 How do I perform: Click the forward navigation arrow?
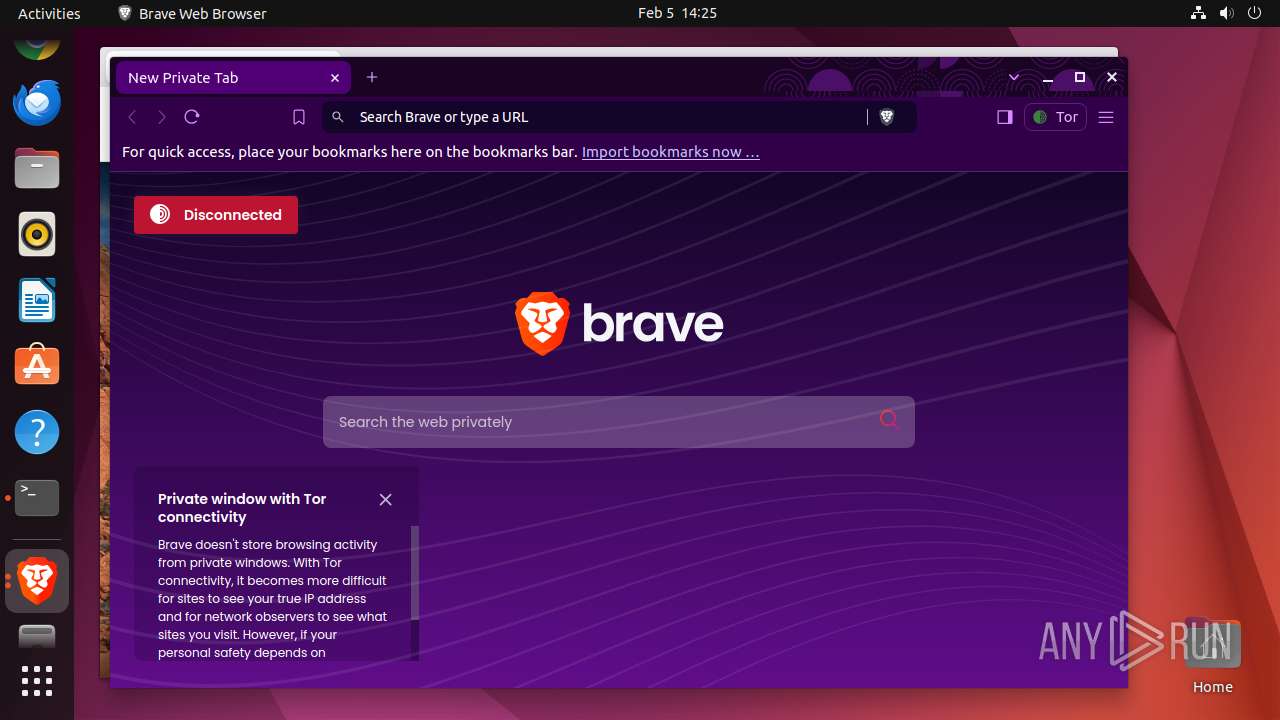162,117
